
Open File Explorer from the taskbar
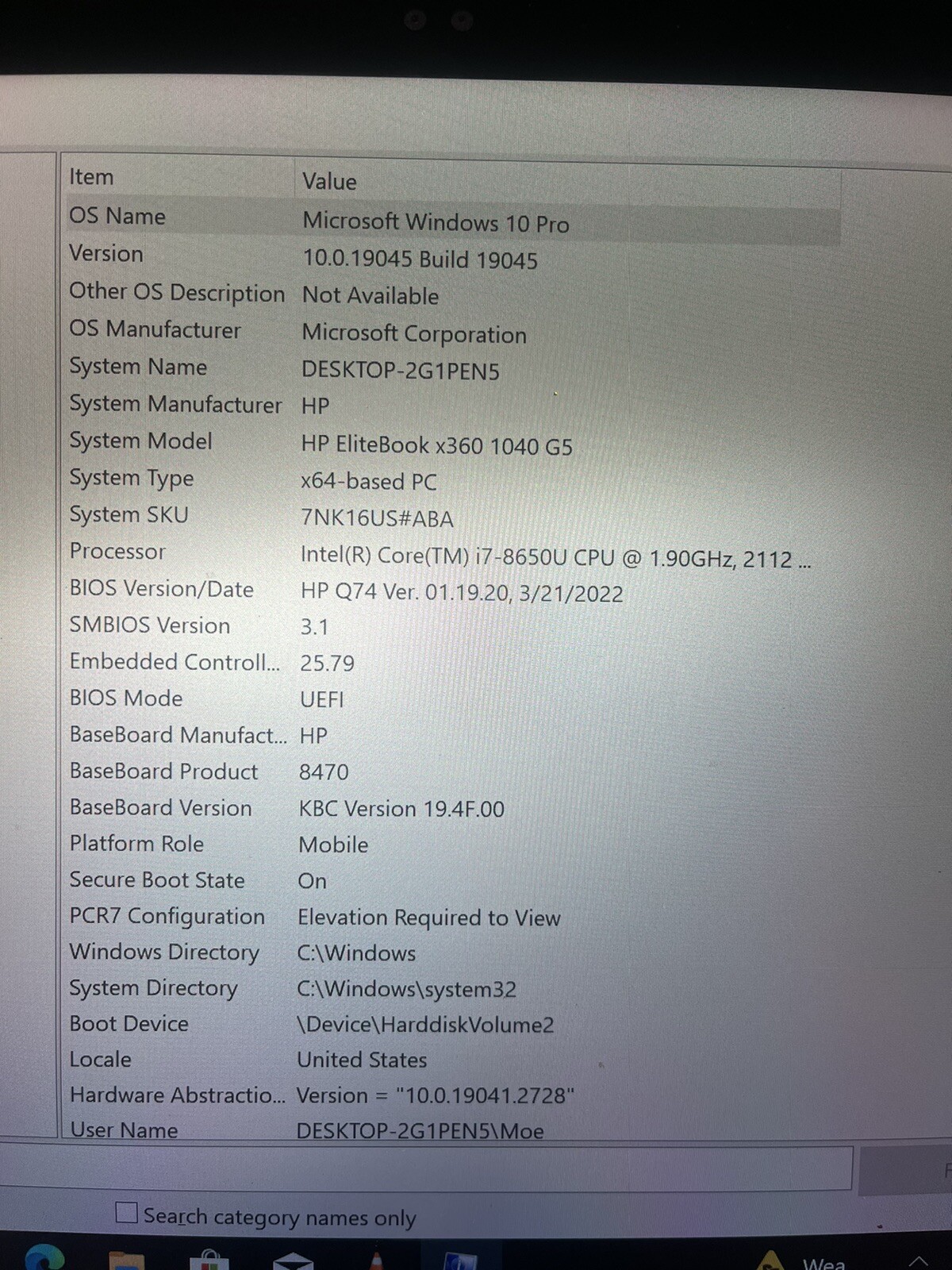point(125,1260)
